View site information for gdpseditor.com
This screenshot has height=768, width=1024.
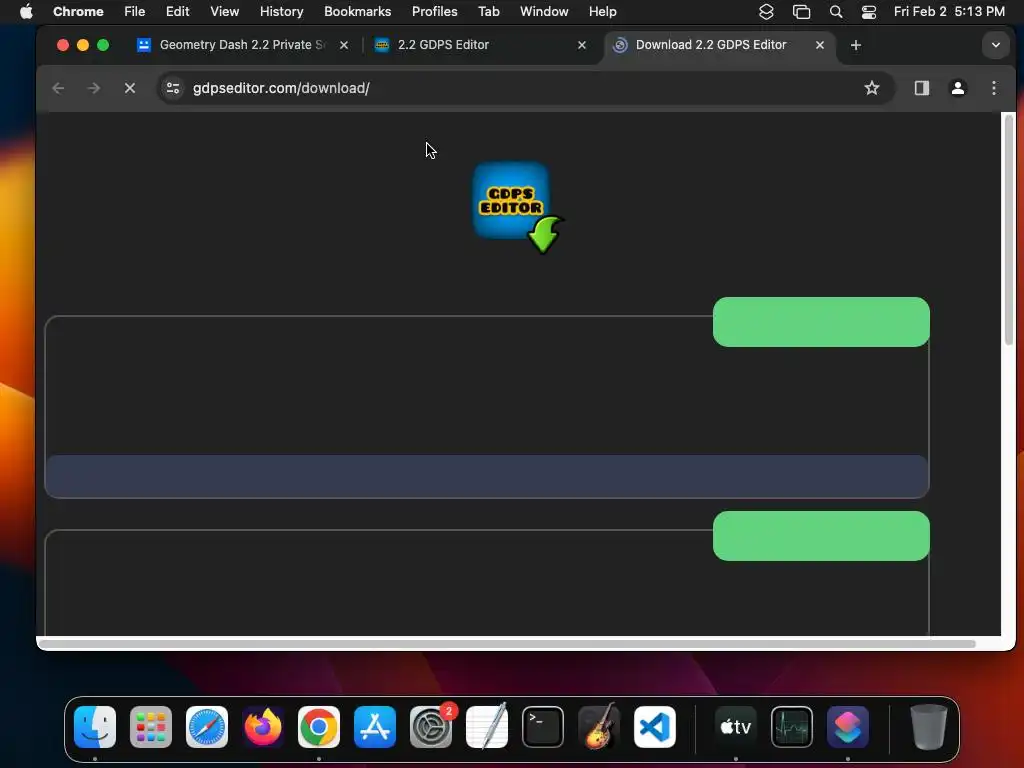pyautogui.click(x=173, y=88)
